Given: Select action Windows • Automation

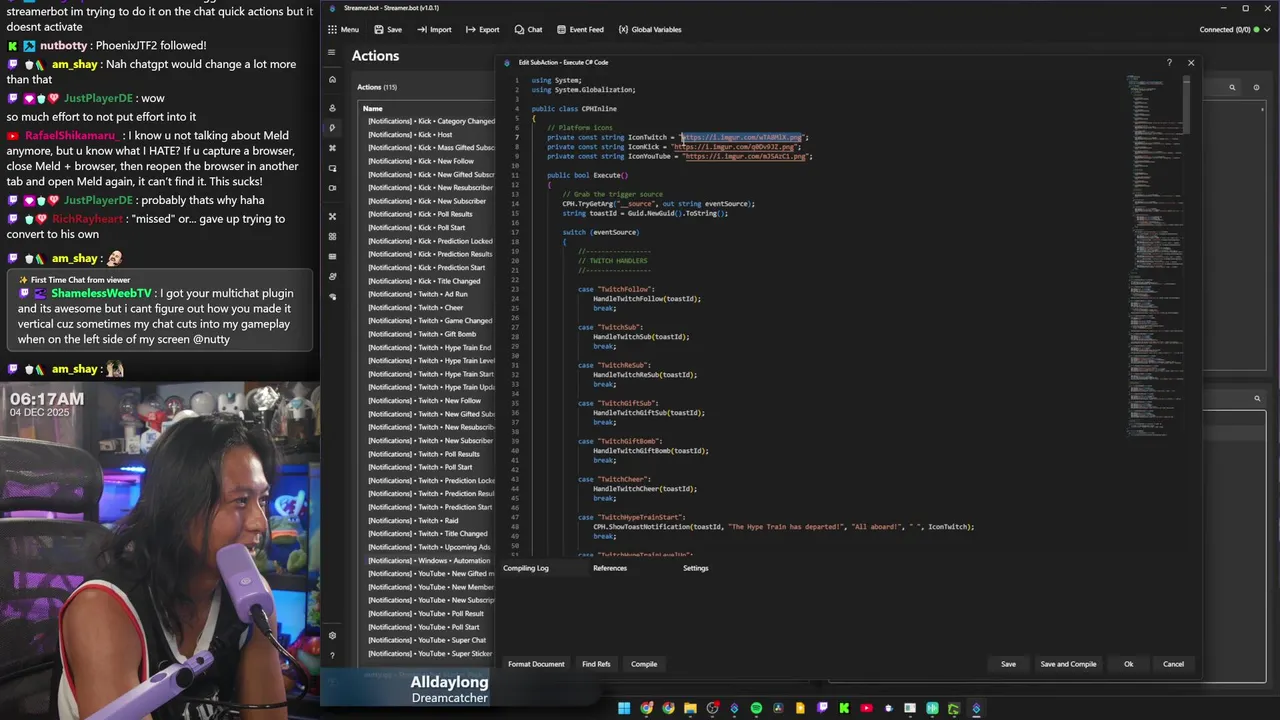Looking at the screenshot, I should (431, 560).
